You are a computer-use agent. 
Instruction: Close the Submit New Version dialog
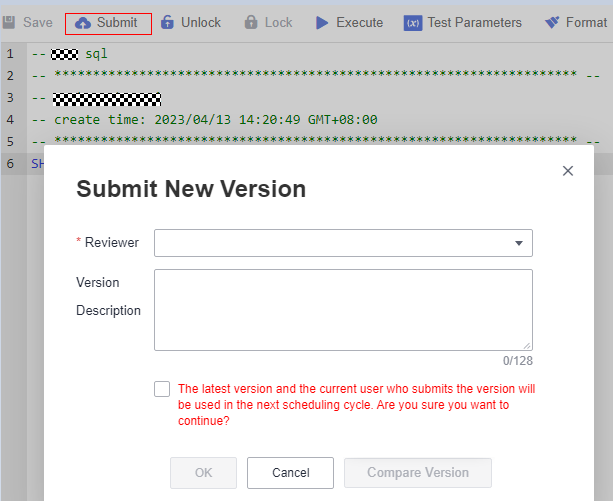tap(568, 171)
